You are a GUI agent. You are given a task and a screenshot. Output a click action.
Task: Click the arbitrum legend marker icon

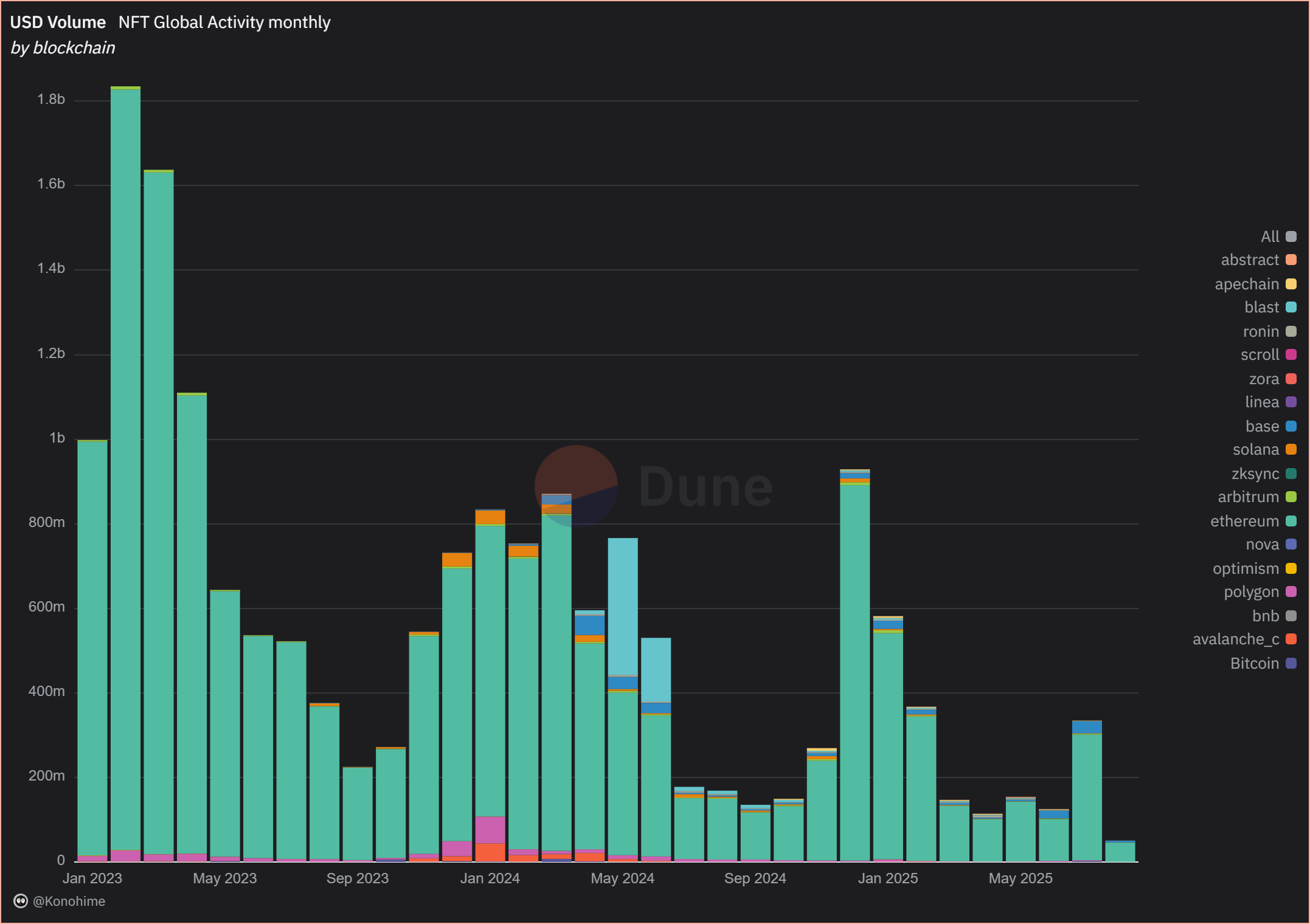[1290, 497]
